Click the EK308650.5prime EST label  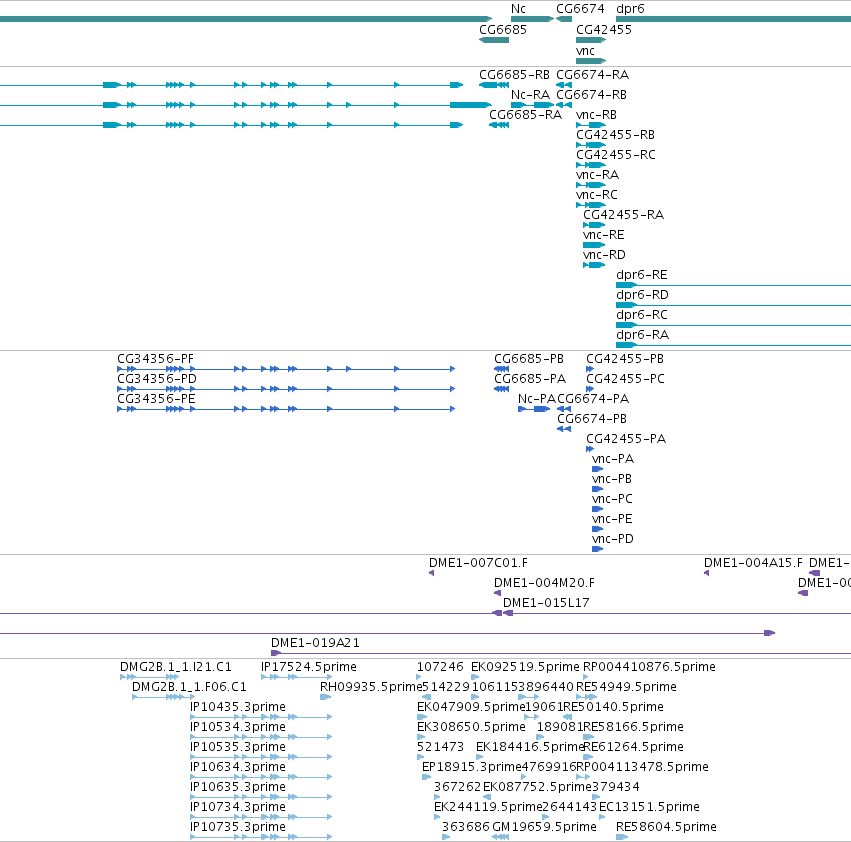coord(471,727)
